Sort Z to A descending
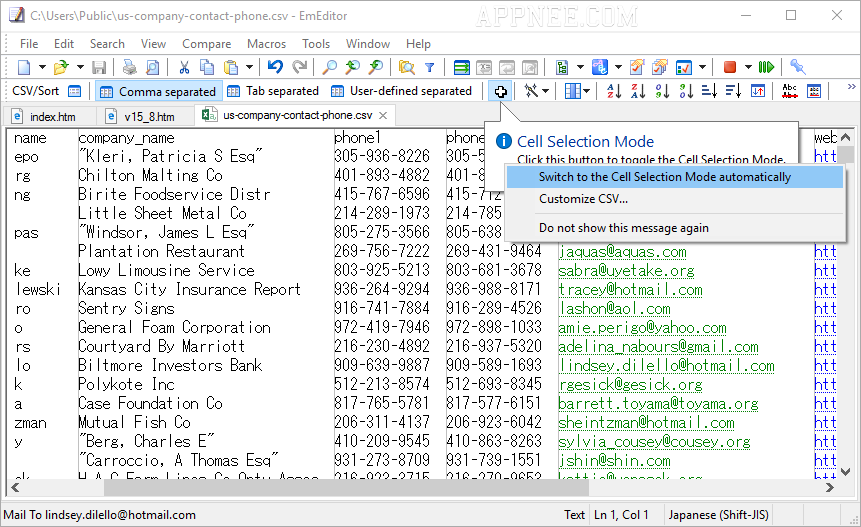Image resolution: width=861 pixels, height=527 pixels. point(638,91)
